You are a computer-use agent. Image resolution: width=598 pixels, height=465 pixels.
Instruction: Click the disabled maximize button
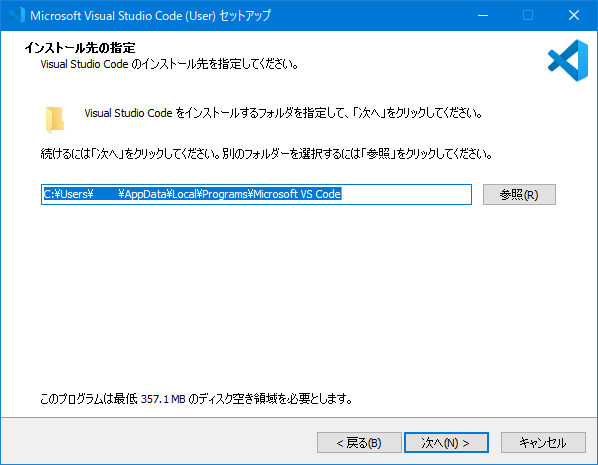point(528,15)
